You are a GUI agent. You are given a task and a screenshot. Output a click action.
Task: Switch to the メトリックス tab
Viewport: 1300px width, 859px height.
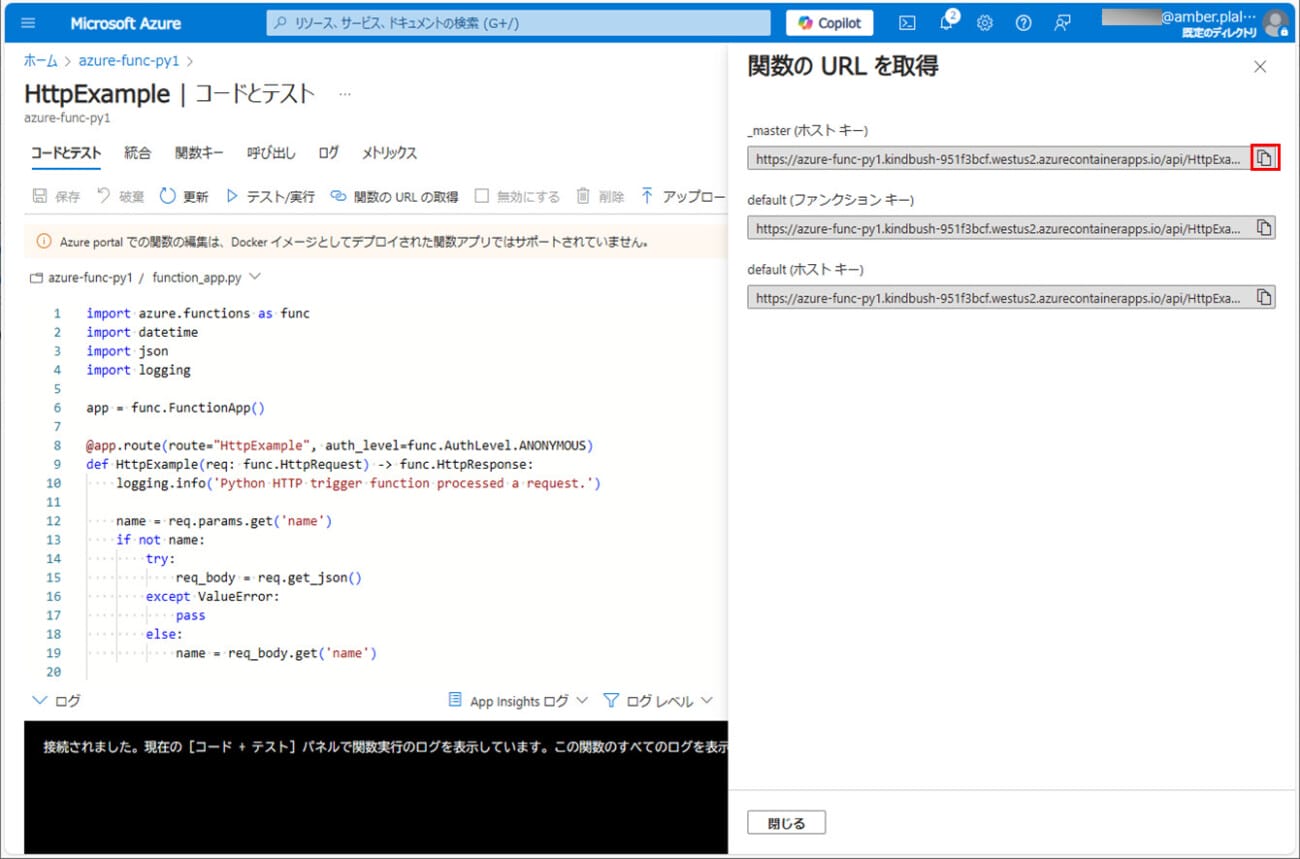pos(389,153)
